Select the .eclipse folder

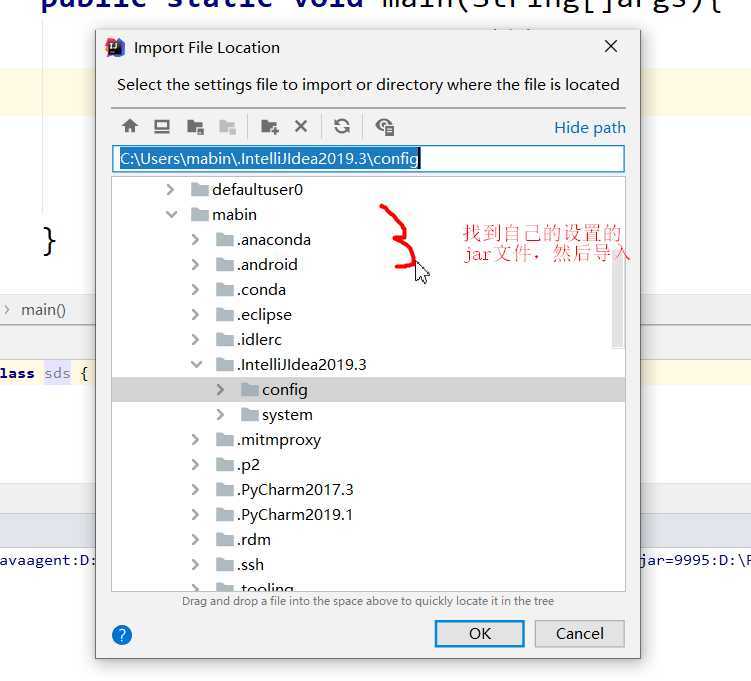pos(368,315)
